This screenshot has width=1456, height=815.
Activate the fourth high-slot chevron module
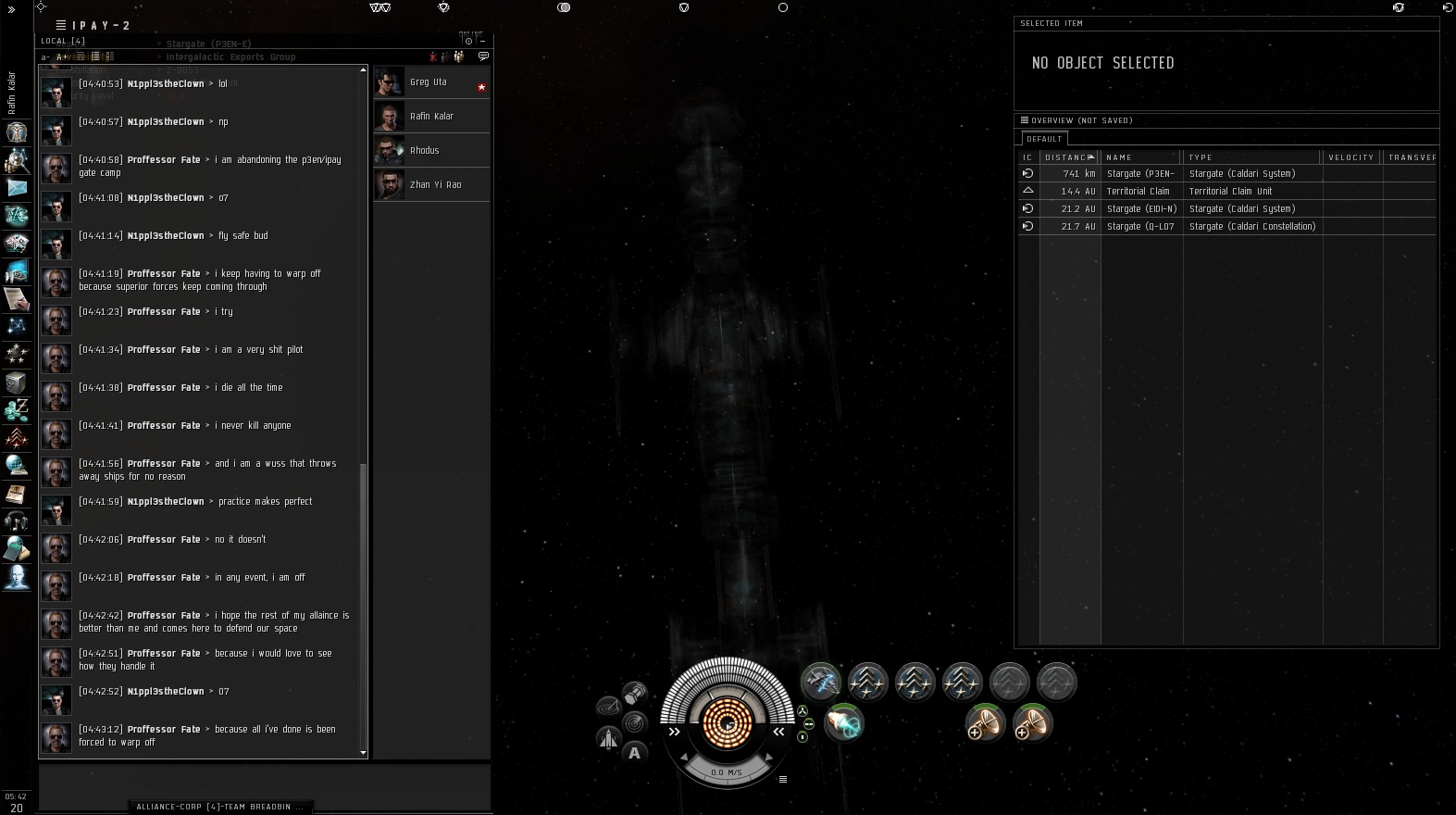pyautogui.click(x=963, y=683)
